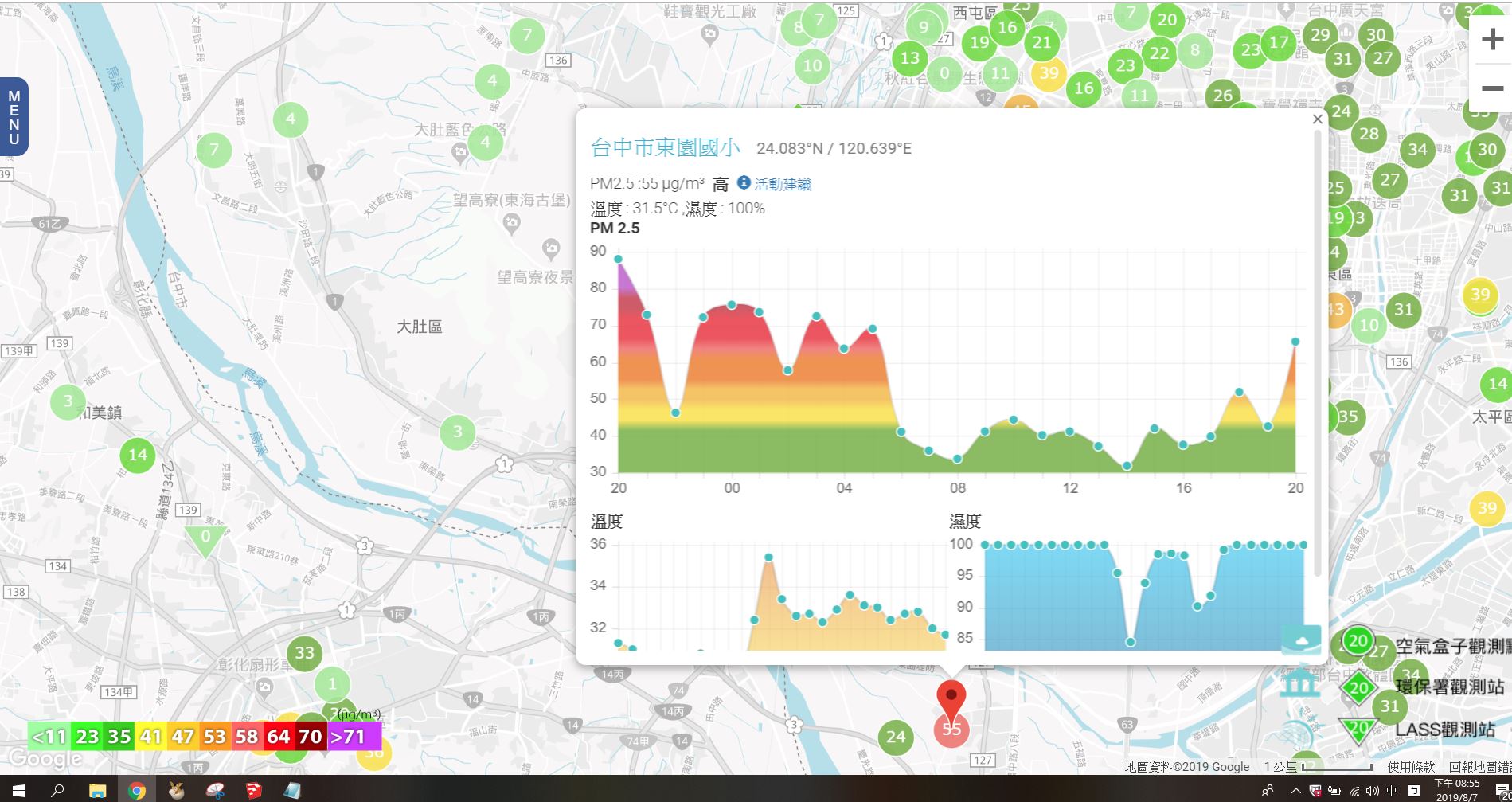This screenshot has height=802, width=1512.
Task: Toggle the 中 input method indicator
Action: click(1391, 791)
